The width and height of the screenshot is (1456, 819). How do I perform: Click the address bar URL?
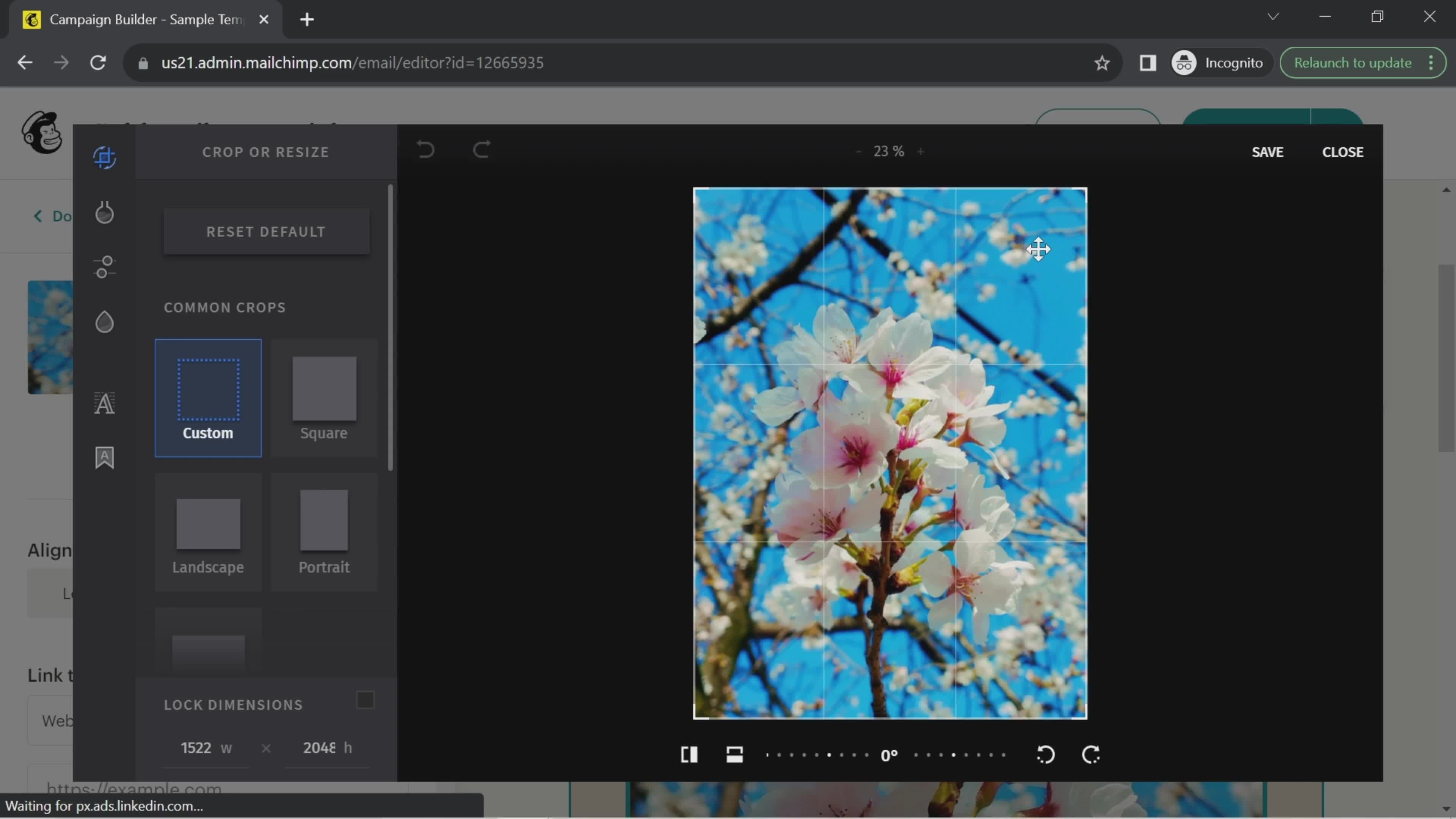point(352,63)
